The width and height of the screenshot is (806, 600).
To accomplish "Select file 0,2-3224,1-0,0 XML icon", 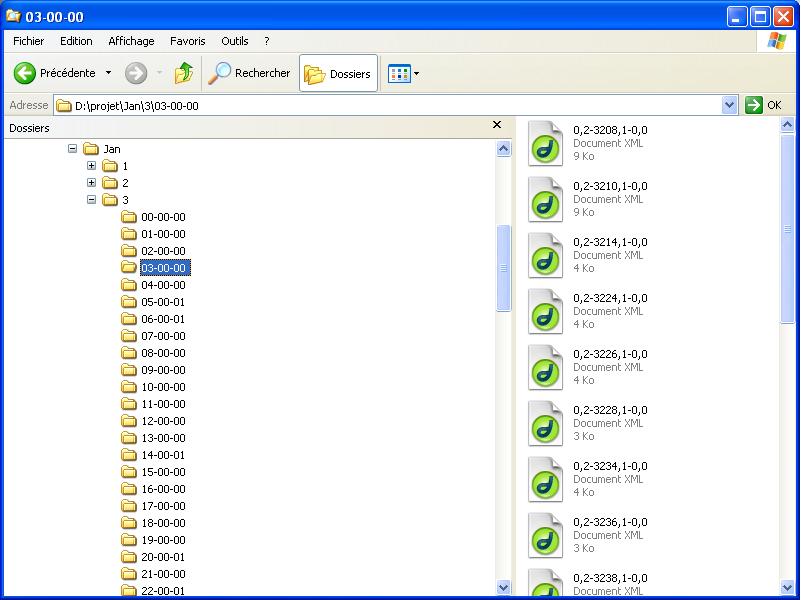I will click(545, 312).
